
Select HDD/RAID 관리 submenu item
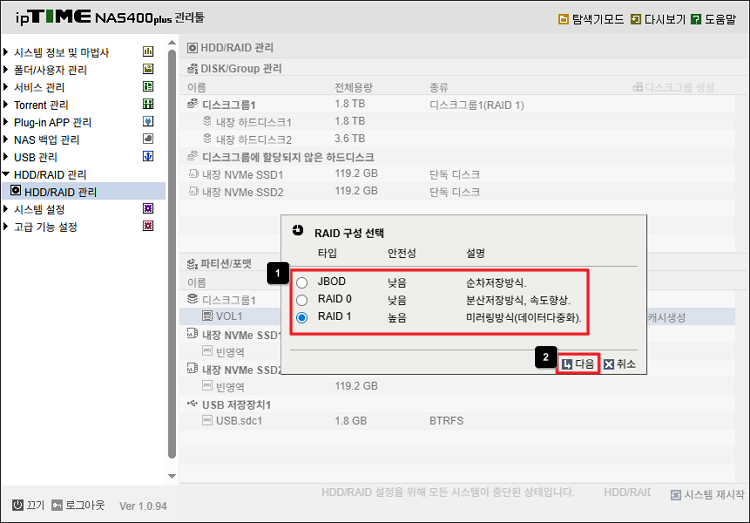coord(60,191)
